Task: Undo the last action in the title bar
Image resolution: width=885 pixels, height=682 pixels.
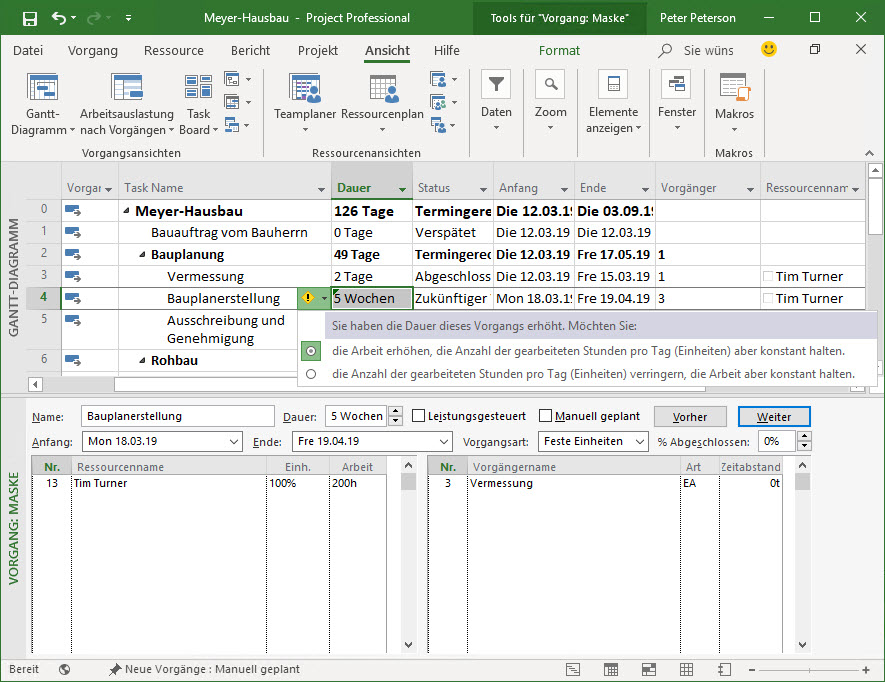Action: [x=59, y=18]
